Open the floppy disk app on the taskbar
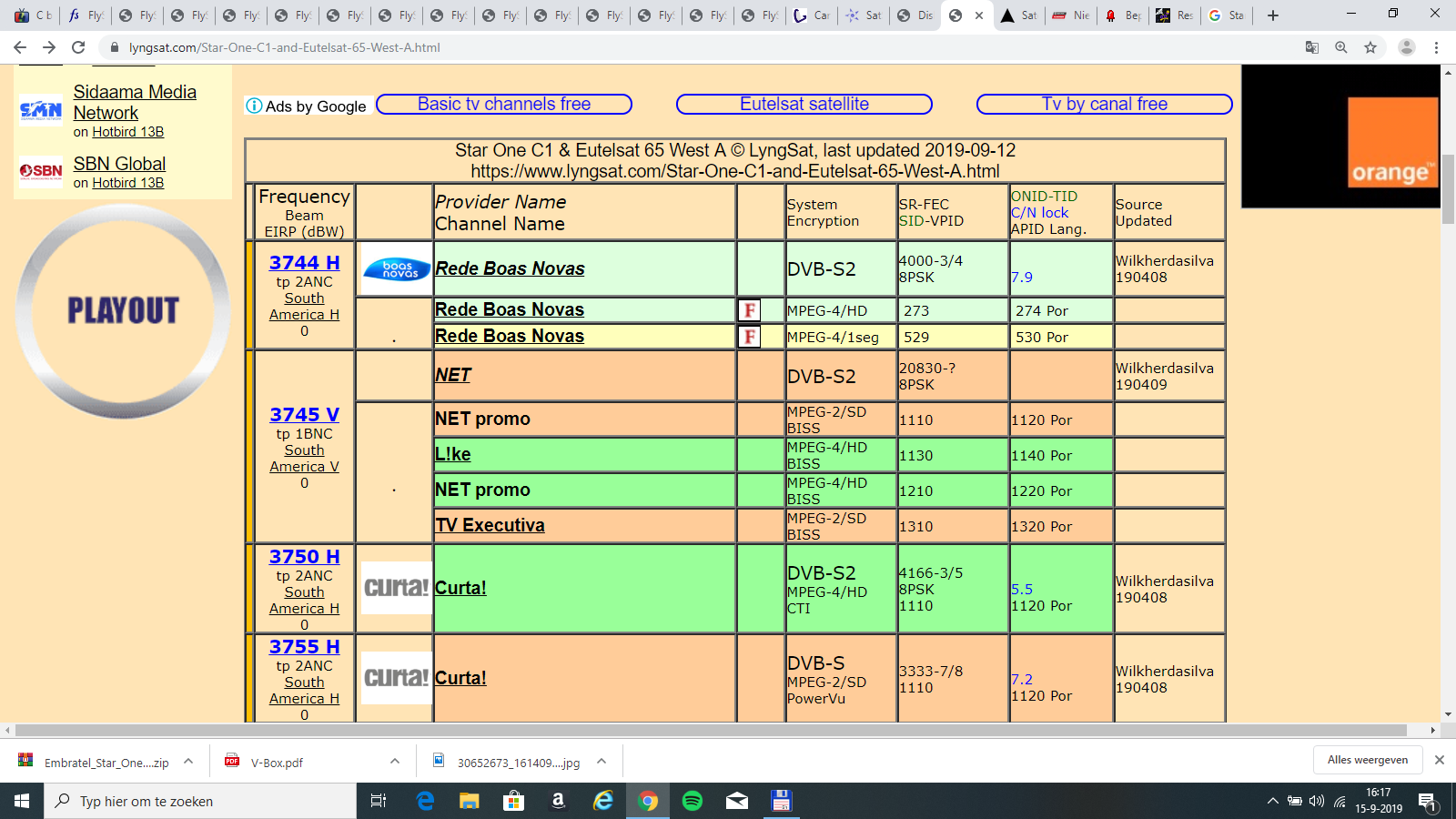Screen dimensions: 1456x819 [781, 801]
